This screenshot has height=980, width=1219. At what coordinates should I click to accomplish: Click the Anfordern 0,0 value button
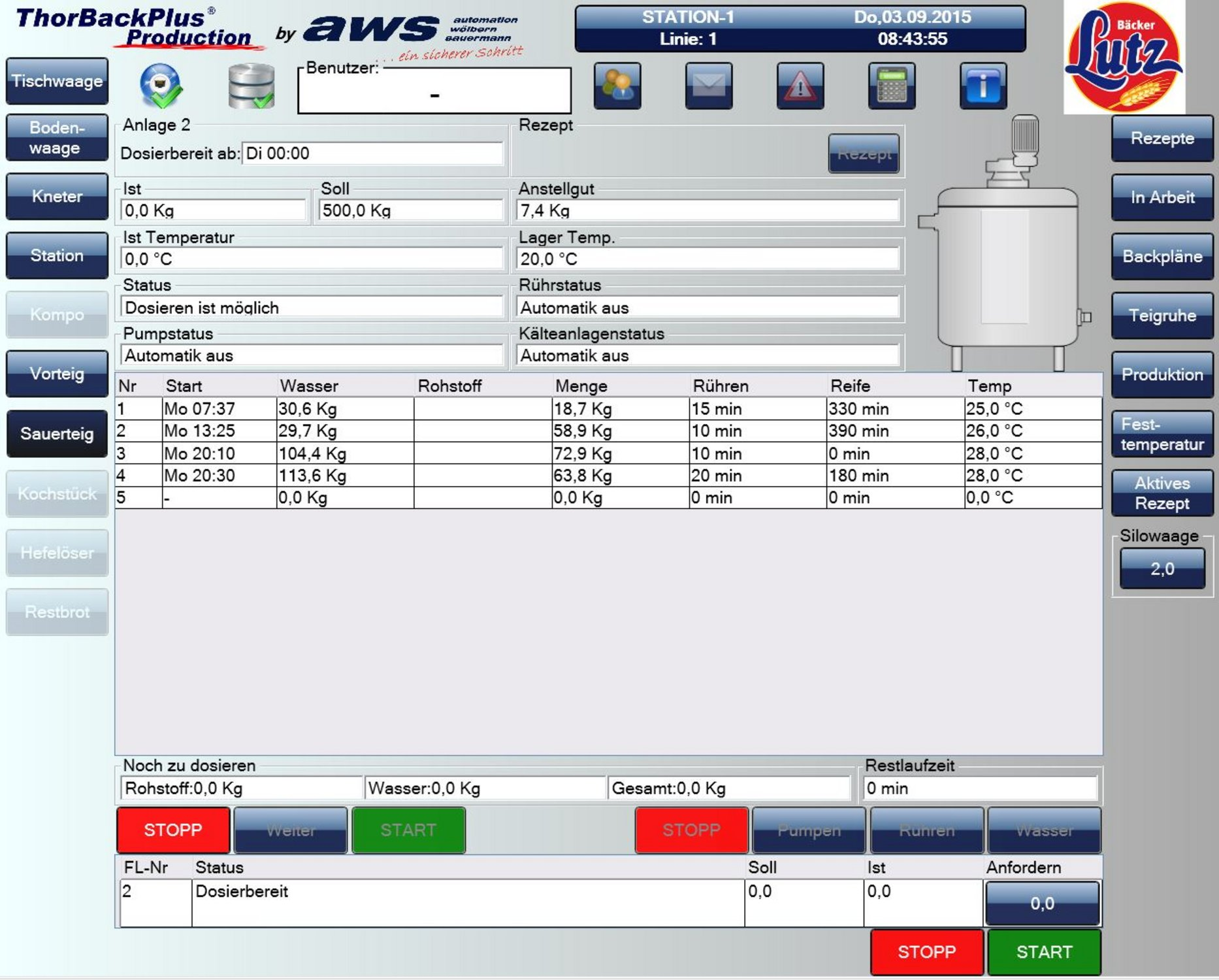pyautogui.click(x=1042, y=903)
